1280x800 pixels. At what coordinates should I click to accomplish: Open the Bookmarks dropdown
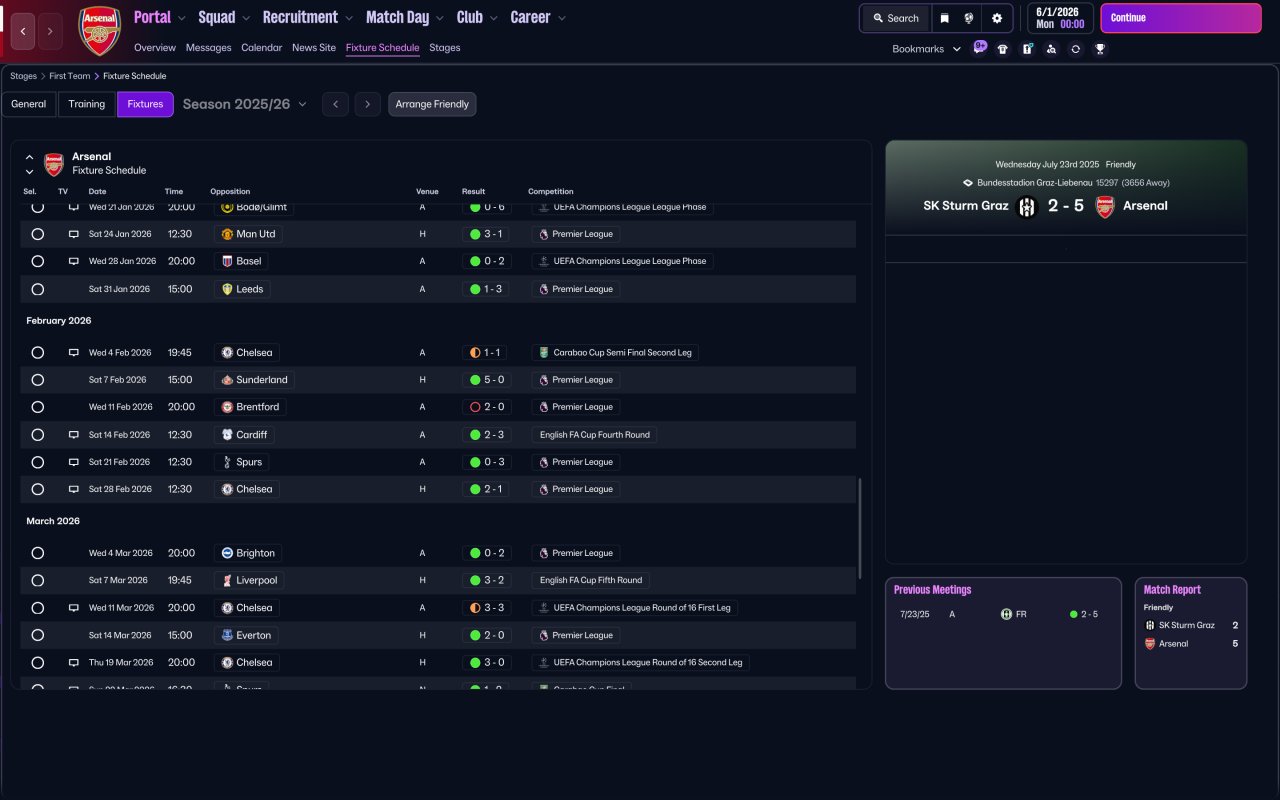coord(926,49)
